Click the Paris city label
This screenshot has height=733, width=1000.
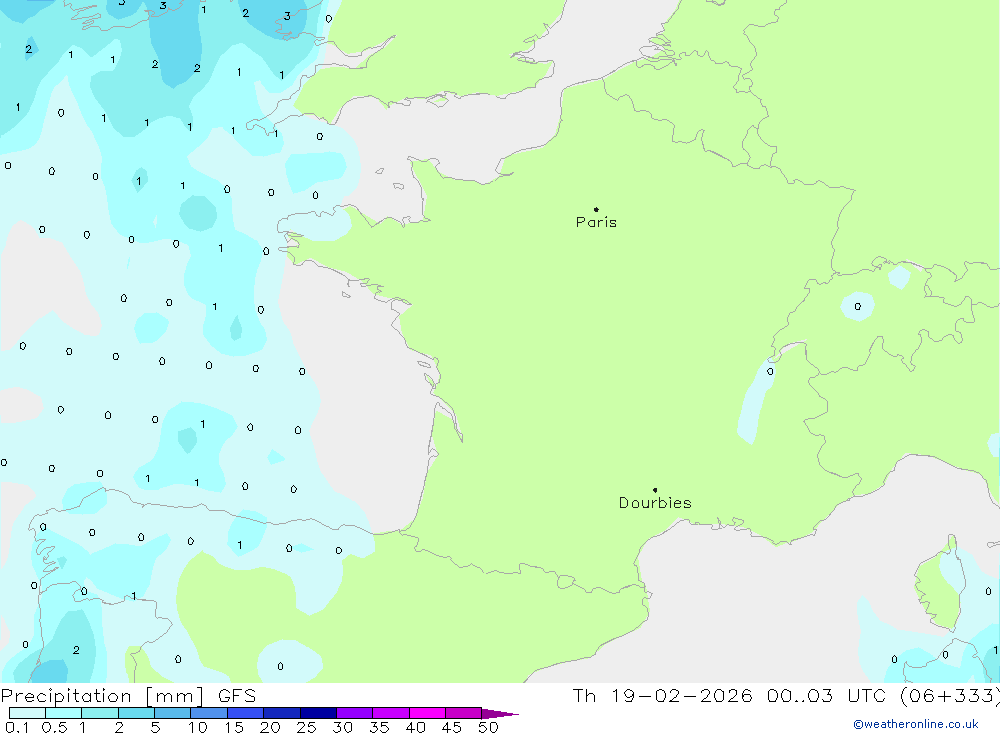point(596,222)
